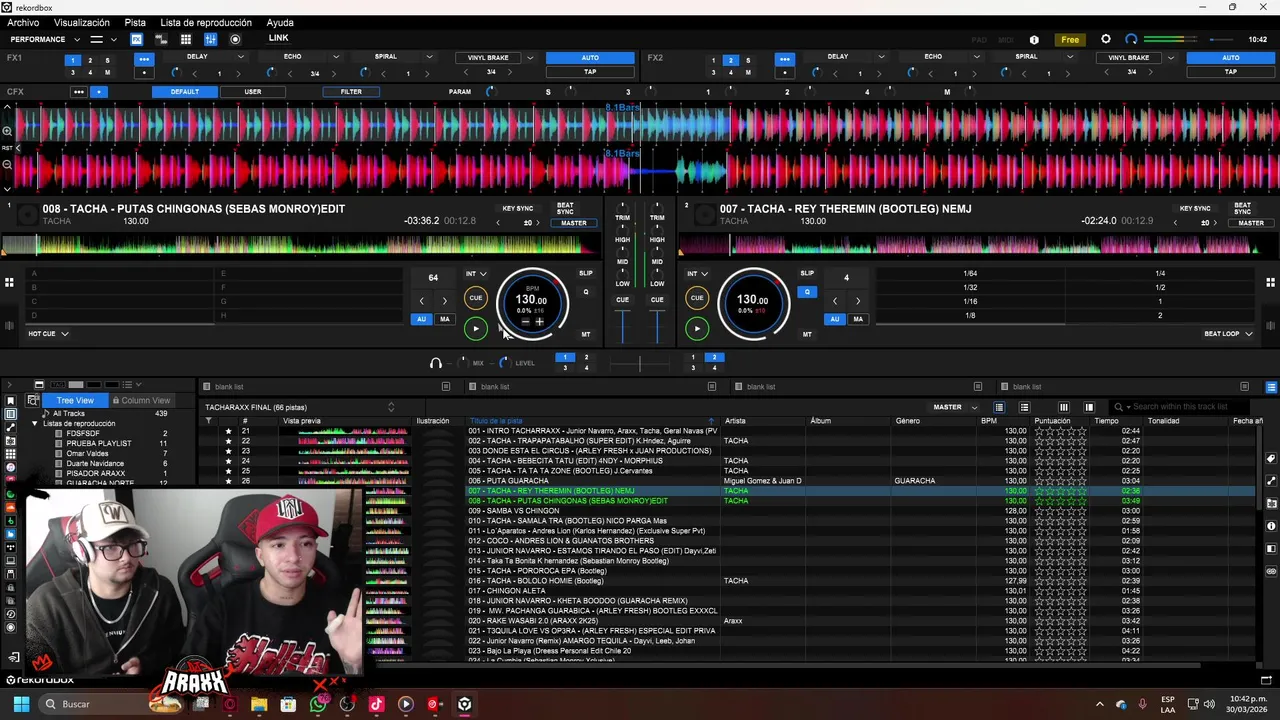Click FX1 three-dots options button
Image resolution: width=1280 pixels, height=720 pixels.
(144, 59)
